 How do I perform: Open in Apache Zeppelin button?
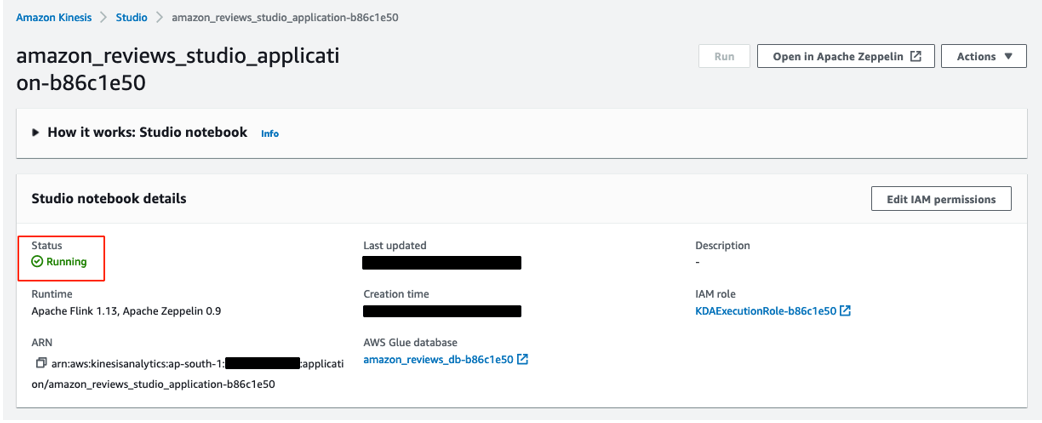(x=846, y=56)
